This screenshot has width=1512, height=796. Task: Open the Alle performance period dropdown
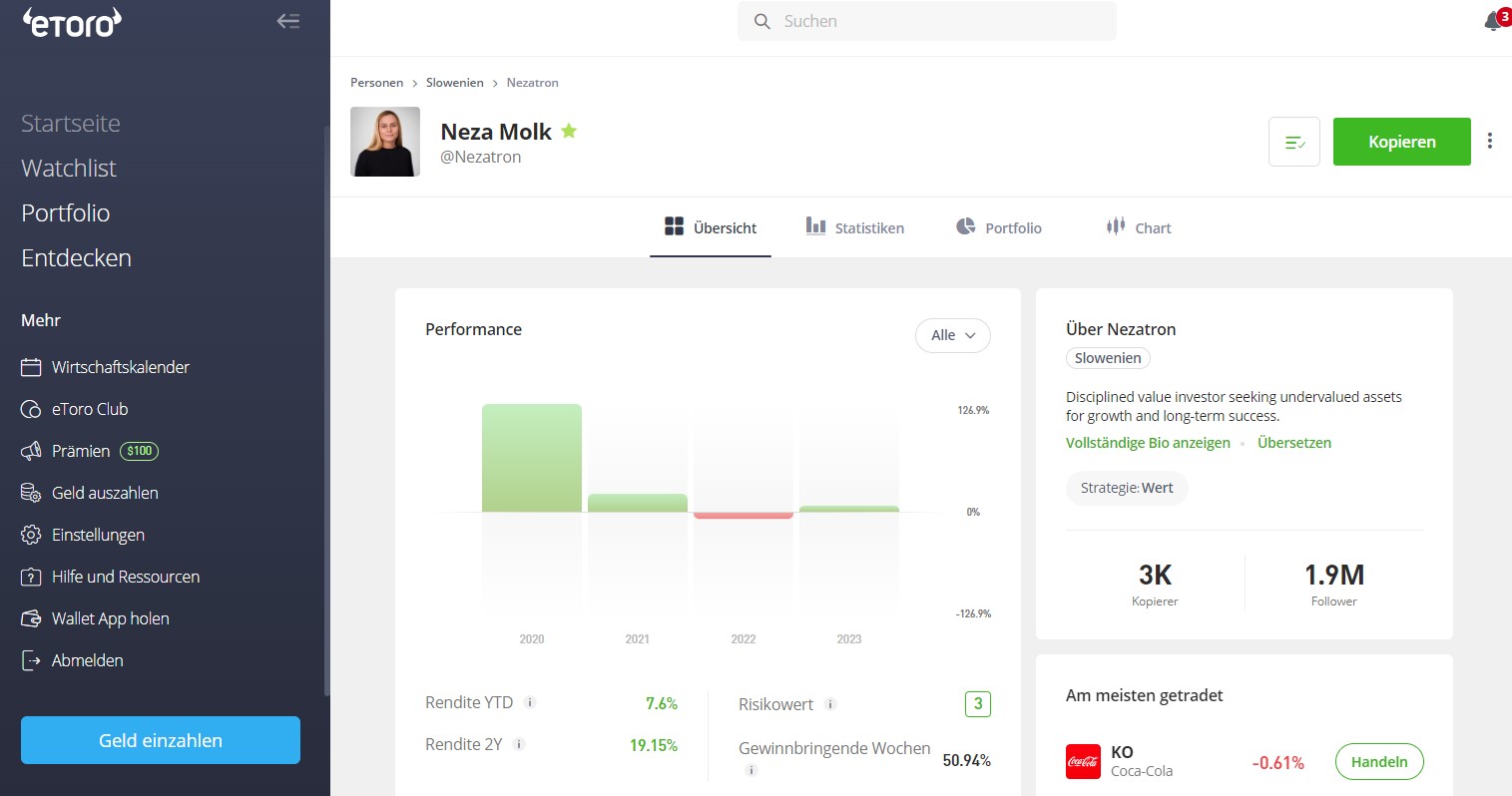coord(953,335)
